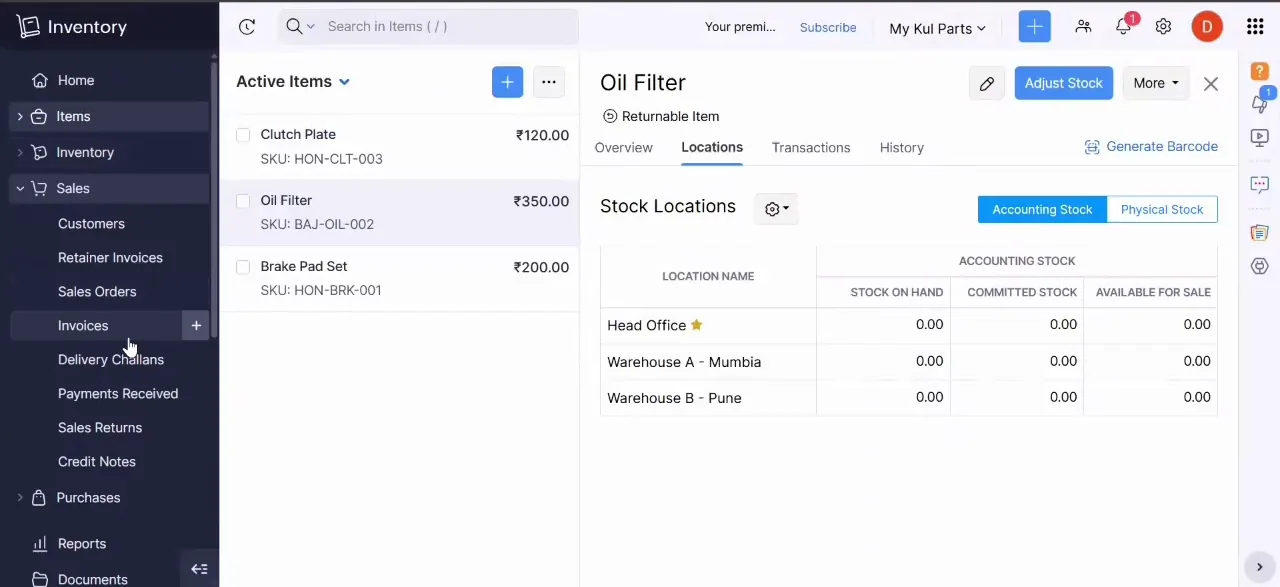This screenshot has width=1280, height=587.
Task: Open the settings gear in the header
Action: (1163, 27)
